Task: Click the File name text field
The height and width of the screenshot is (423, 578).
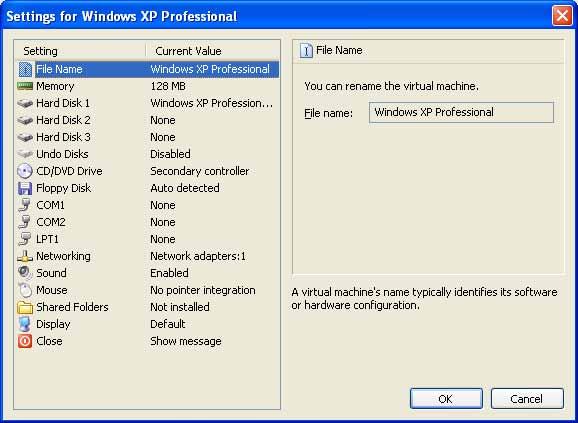Action: tap(461, 112)
